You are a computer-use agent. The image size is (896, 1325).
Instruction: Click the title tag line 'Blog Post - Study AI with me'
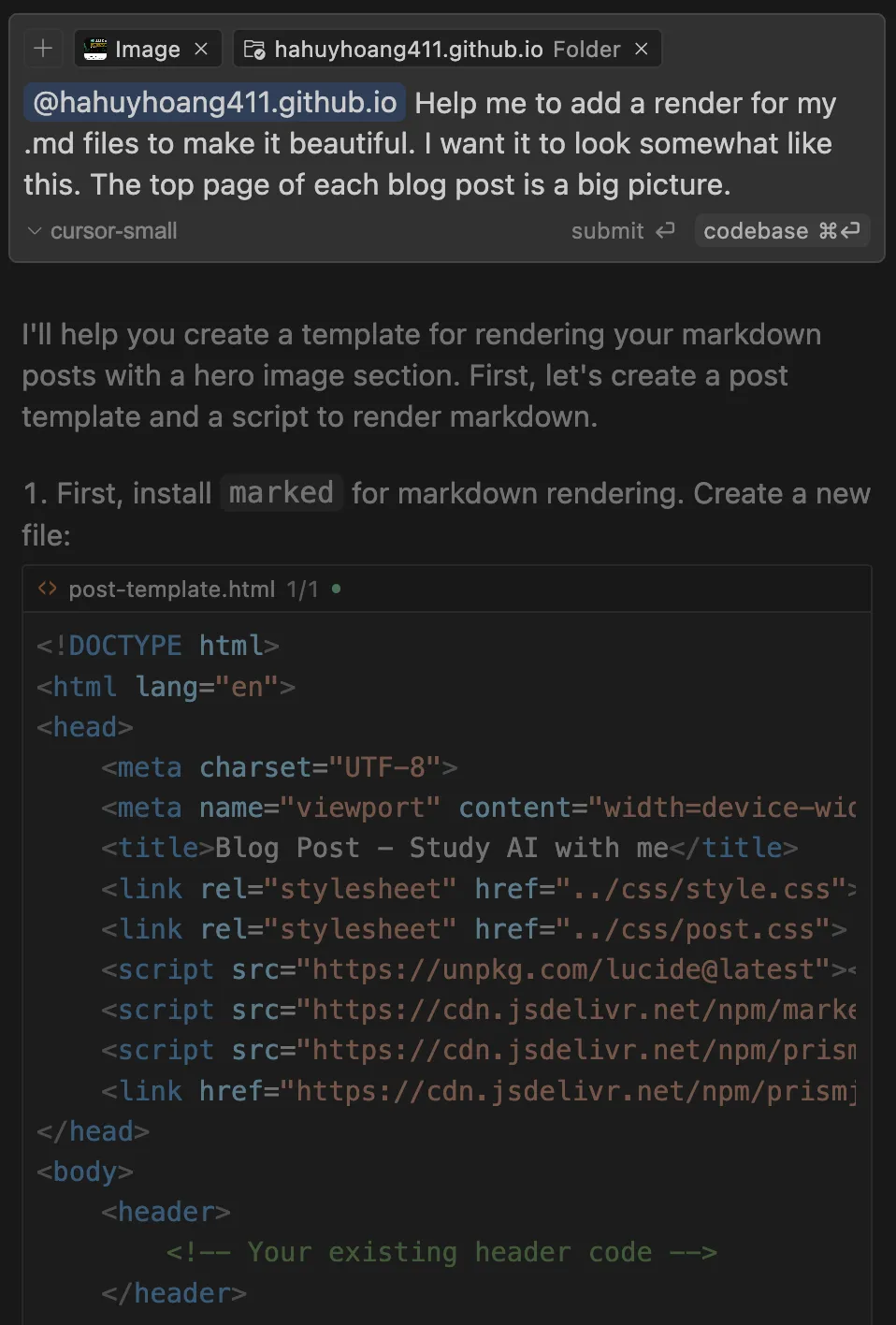(450, 848)
